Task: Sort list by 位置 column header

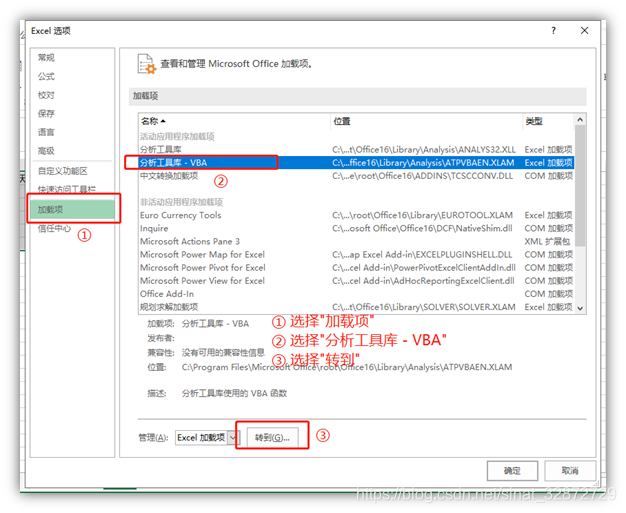Action: 426,121
